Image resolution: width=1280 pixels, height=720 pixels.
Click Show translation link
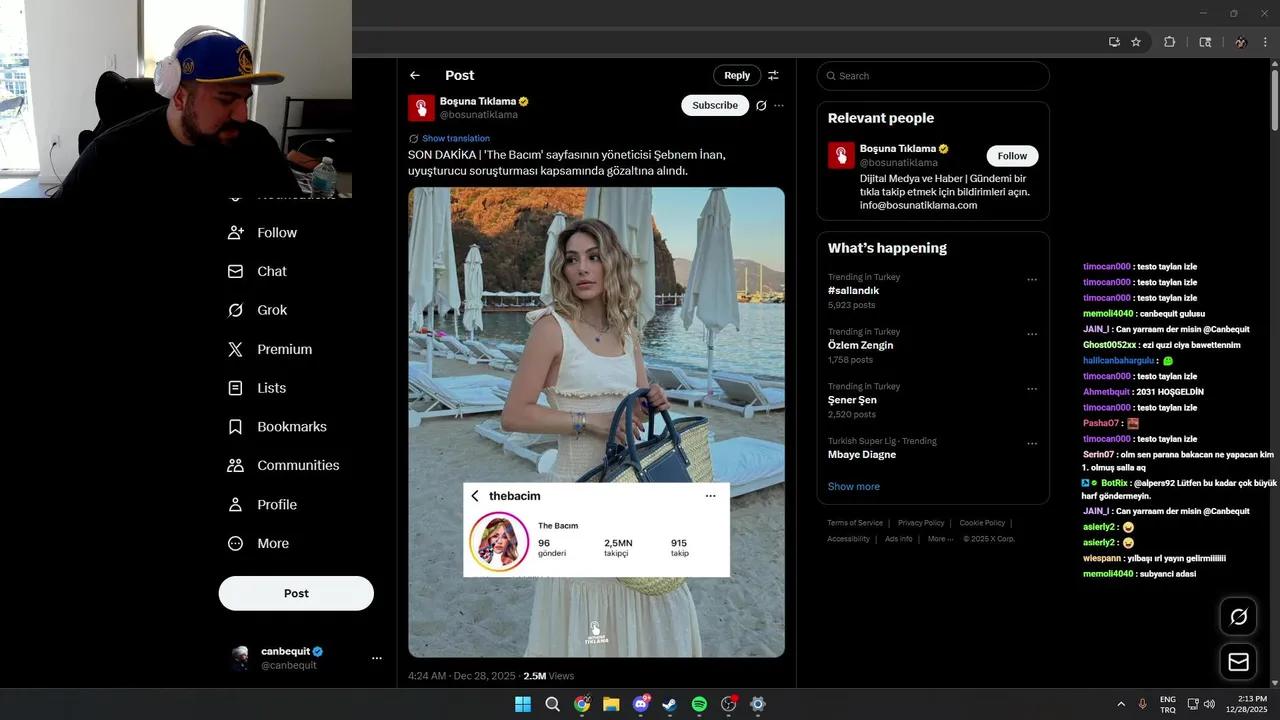click(456, 138)
